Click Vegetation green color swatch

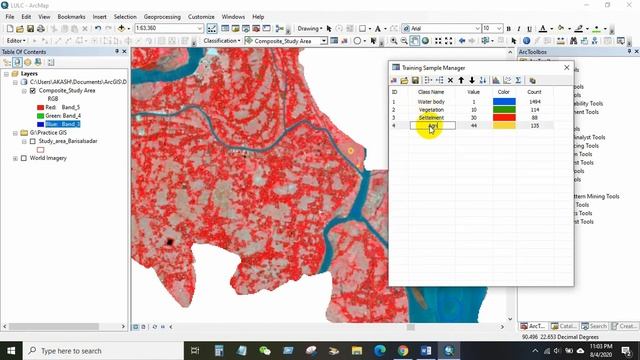(504, 110)
